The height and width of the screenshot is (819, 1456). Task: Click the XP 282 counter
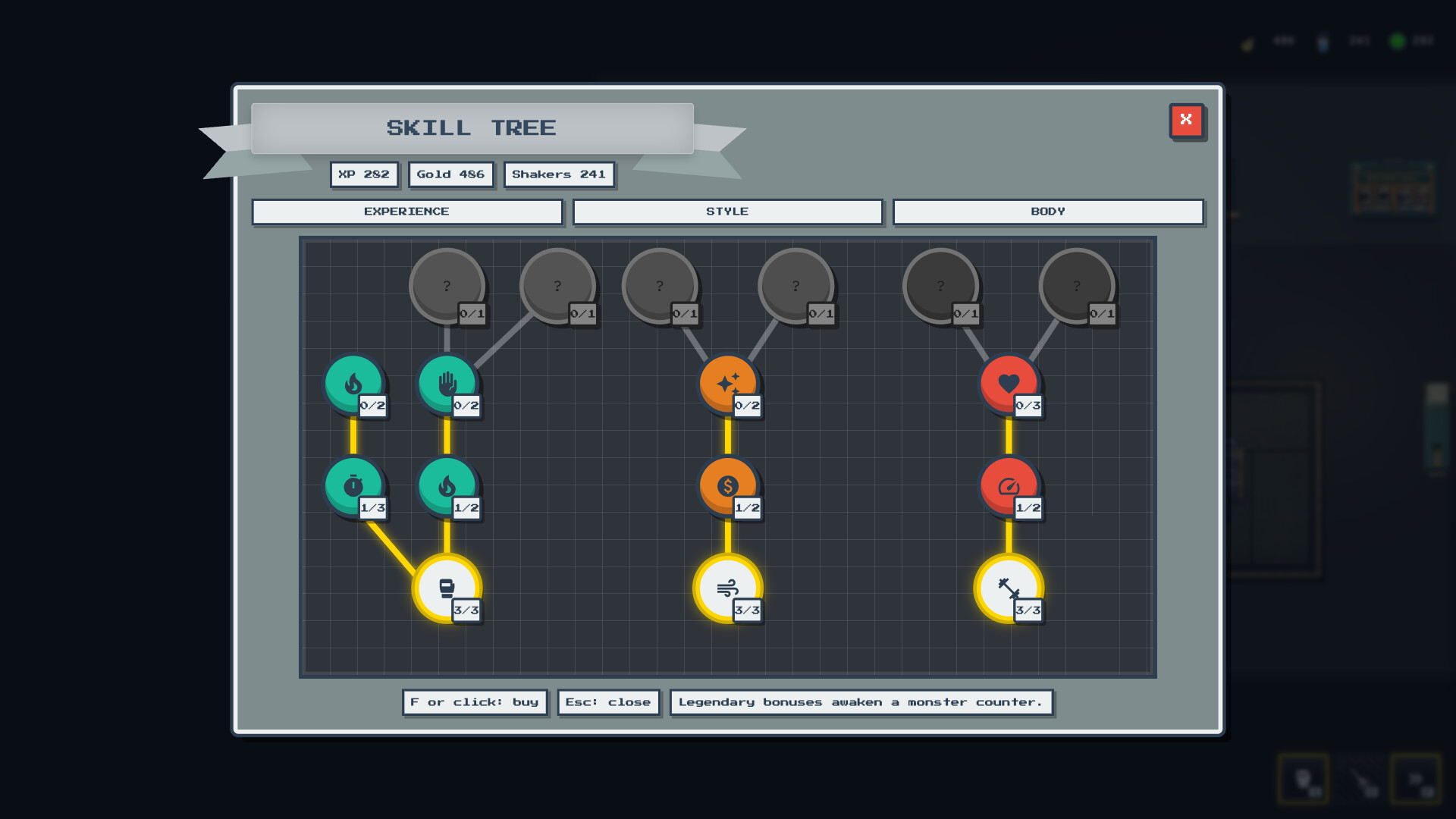coord(364,174)
